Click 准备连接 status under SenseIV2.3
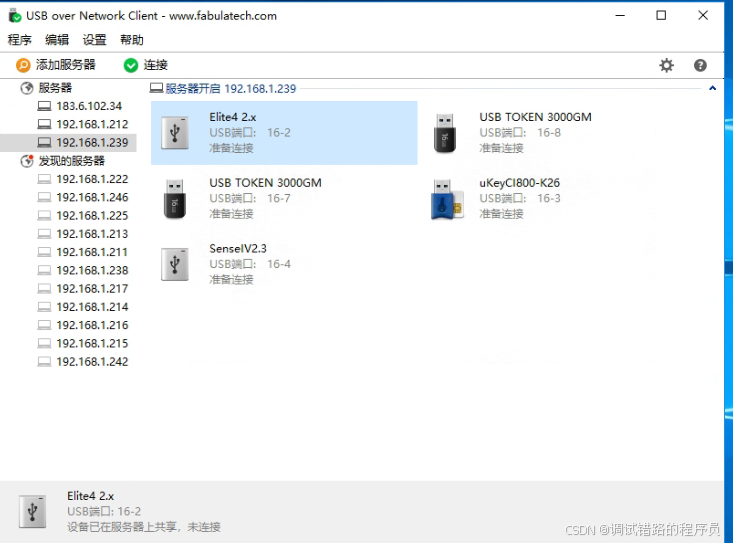 coord(231,279)
